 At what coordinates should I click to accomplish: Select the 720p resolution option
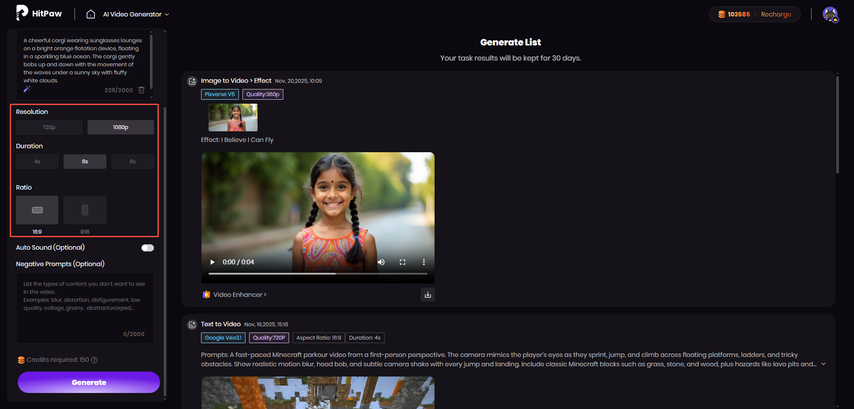pyautogui.click(x=49, y=128)
